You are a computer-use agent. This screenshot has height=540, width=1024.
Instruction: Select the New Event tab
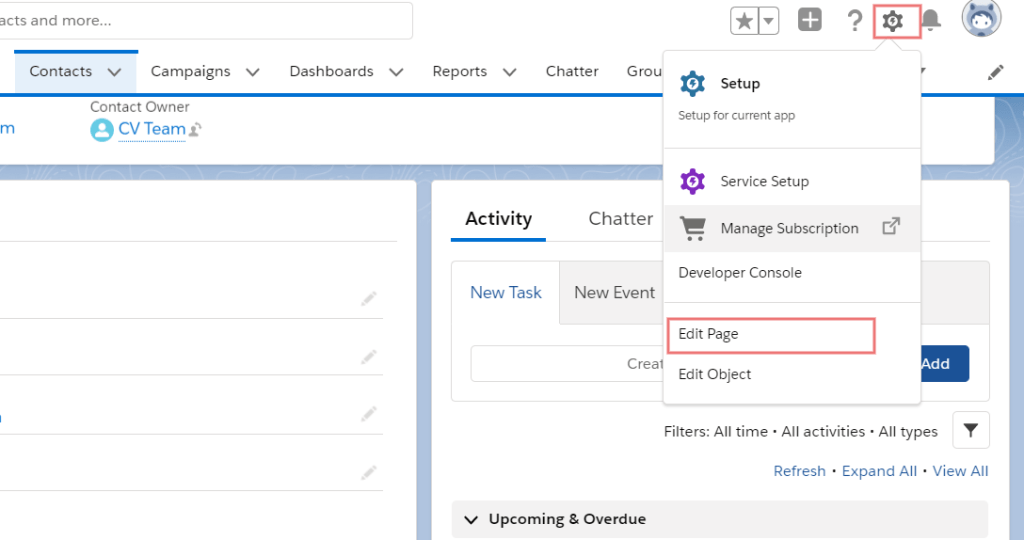615,293
